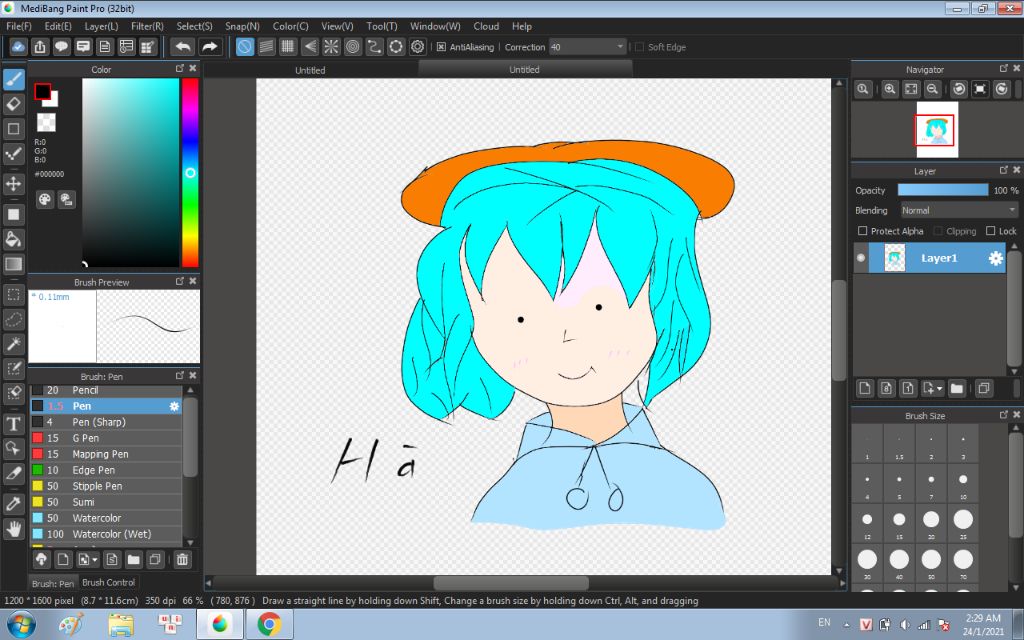The width and height of the screenshot is (1024, 640).
Task: Choose the Sumi brush
Action: 106,502
